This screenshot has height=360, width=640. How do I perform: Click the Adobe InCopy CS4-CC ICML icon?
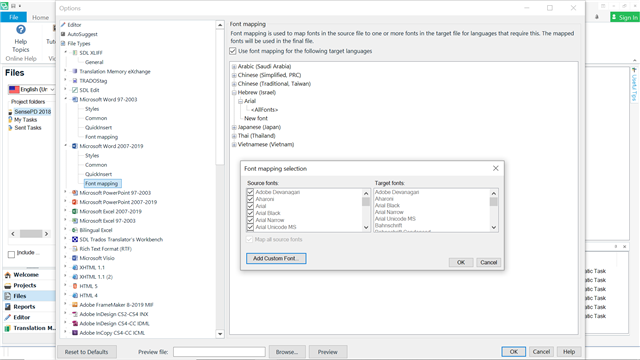75,333
